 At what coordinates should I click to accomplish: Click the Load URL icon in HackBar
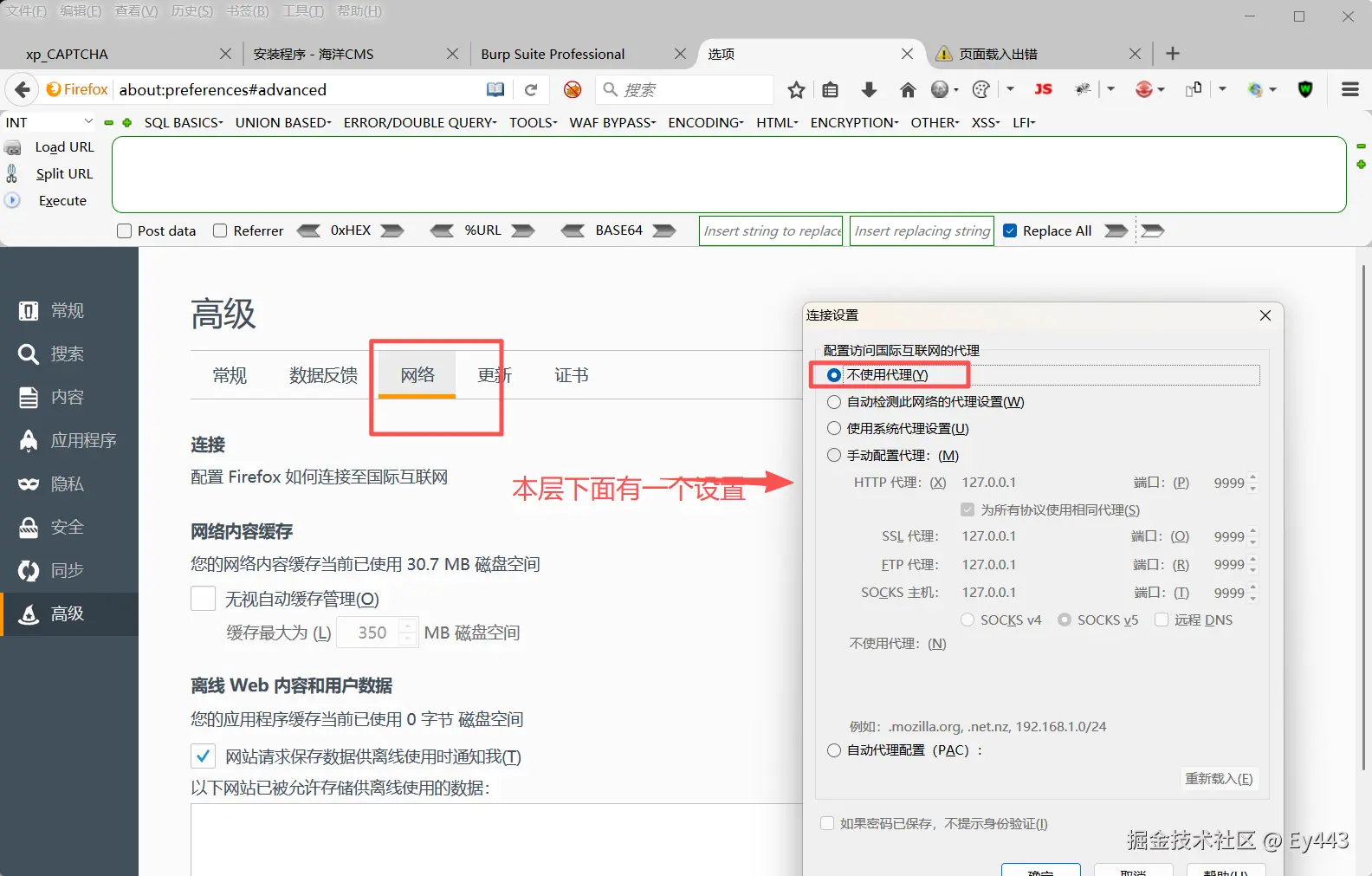[x=13, y=147]
